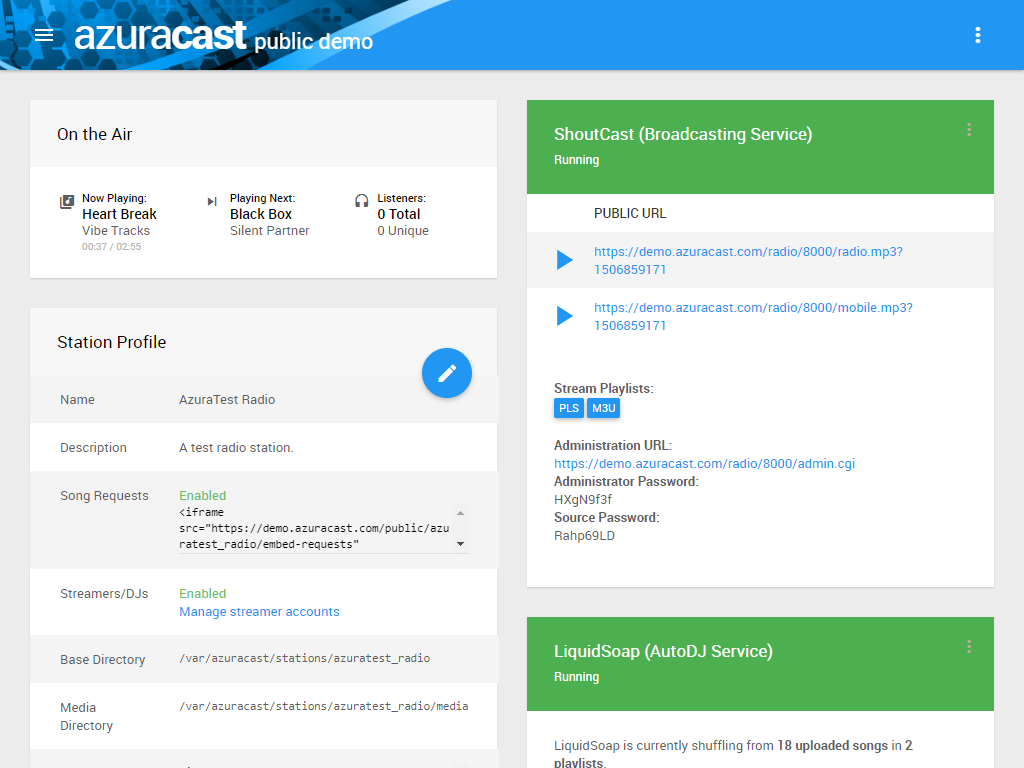Play the radio.mp3 public stream
Viewport: 1024px width, 768px height.
(x=562, y=260)
